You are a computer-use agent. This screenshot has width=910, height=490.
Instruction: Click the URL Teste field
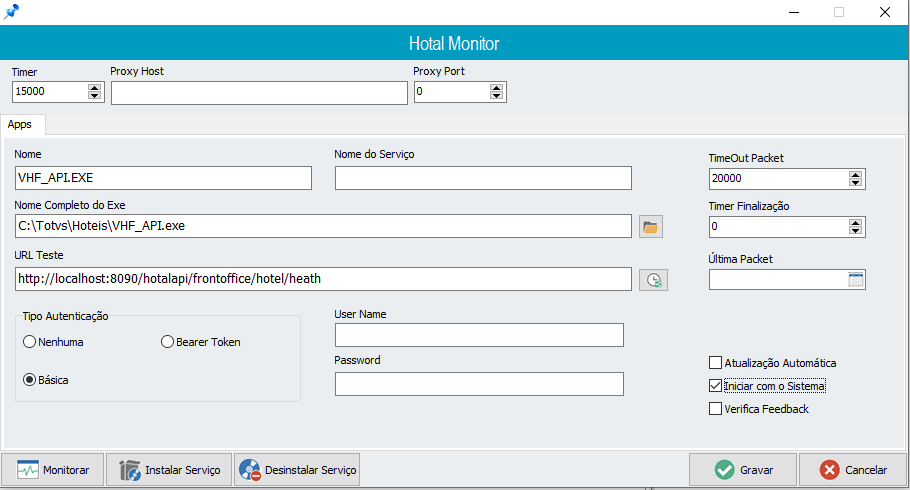click(x=323, y=279)
